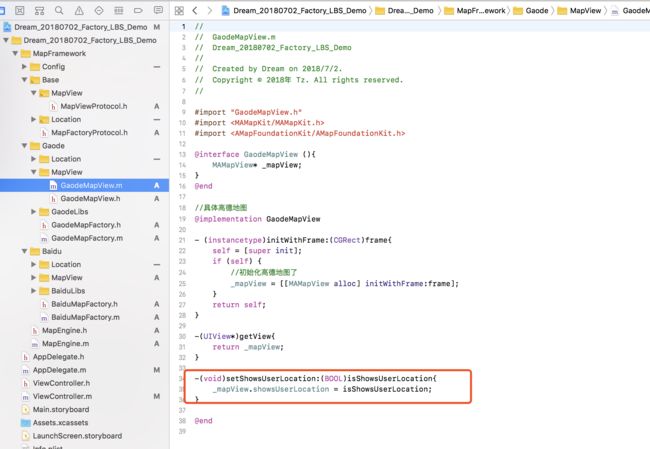
Task: Collapse the Gaode folder
Action: [24, 146]
